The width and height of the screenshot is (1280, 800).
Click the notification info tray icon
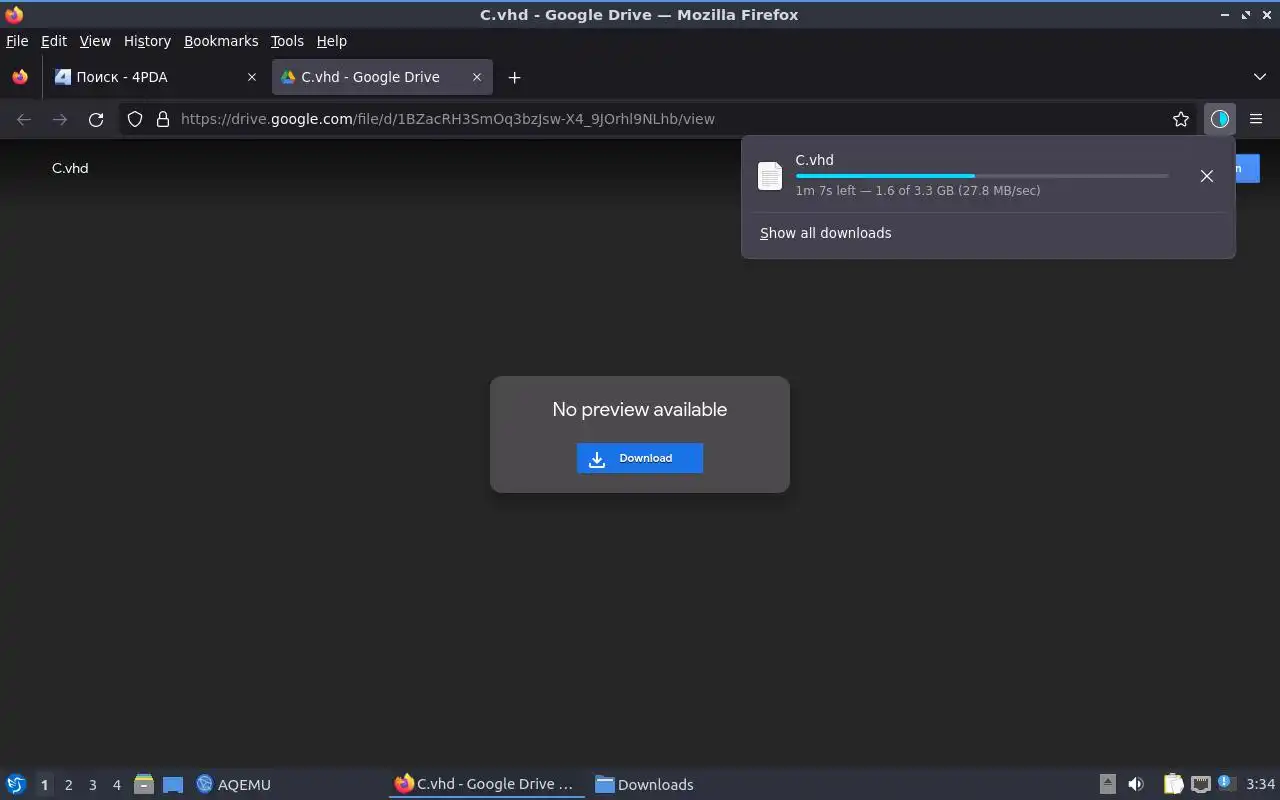tap(1226, 783)
